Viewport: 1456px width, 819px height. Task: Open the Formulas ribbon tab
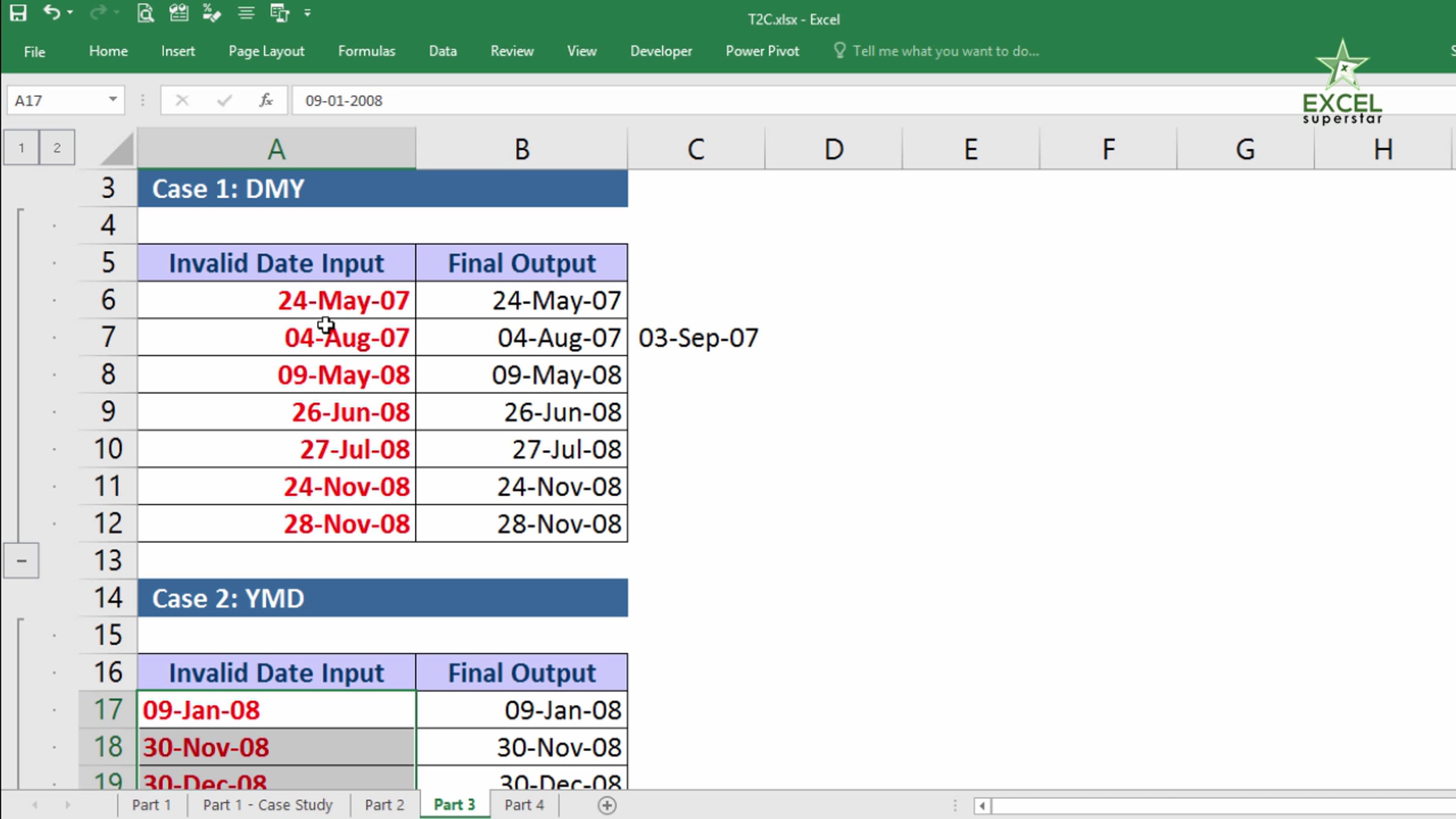[366, 51]
